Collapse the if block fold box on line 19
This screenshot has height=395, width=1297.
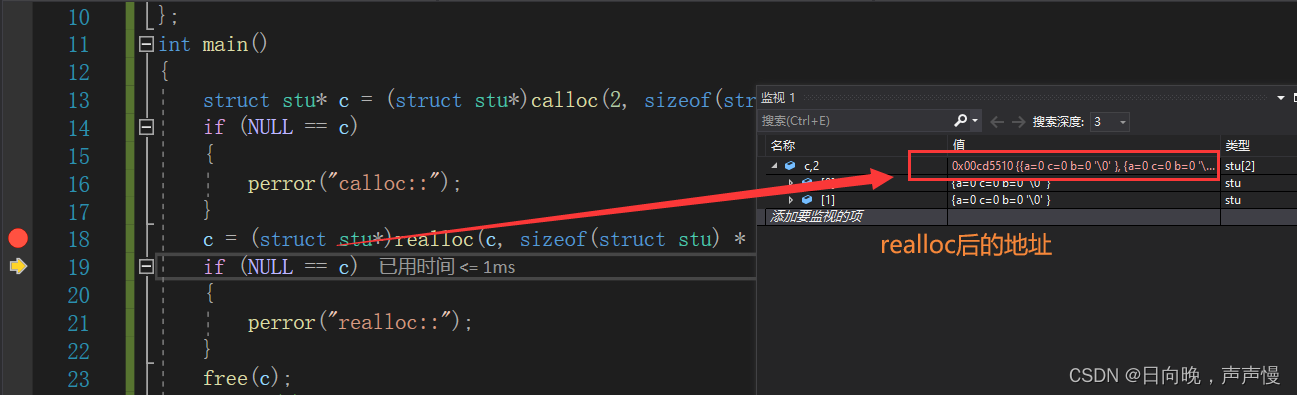[x=147, y=266]
